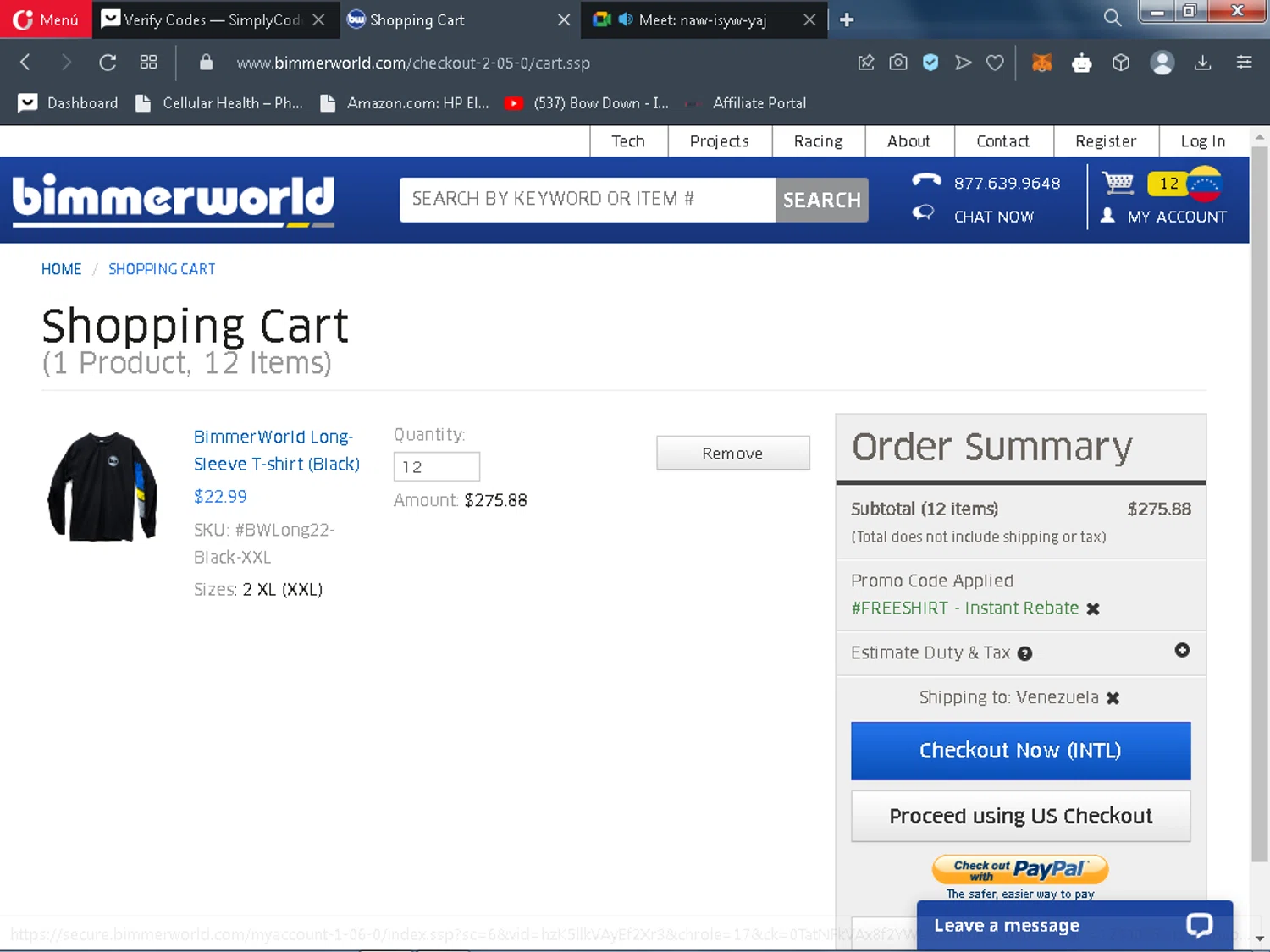The height and width of the screenshot is (952, 1270).
Task: Open the speed dial grid icon
Action: [149, 62]
